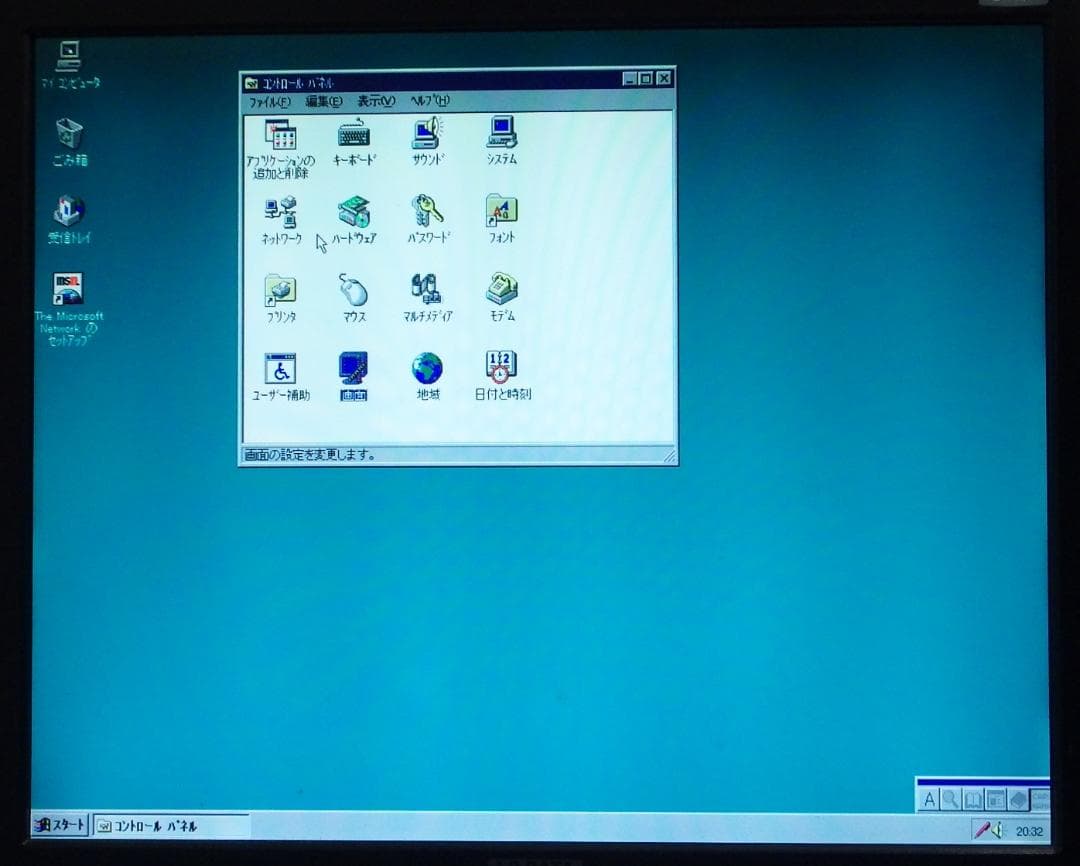Open the マウス mouse settings icon

[354, 288]
